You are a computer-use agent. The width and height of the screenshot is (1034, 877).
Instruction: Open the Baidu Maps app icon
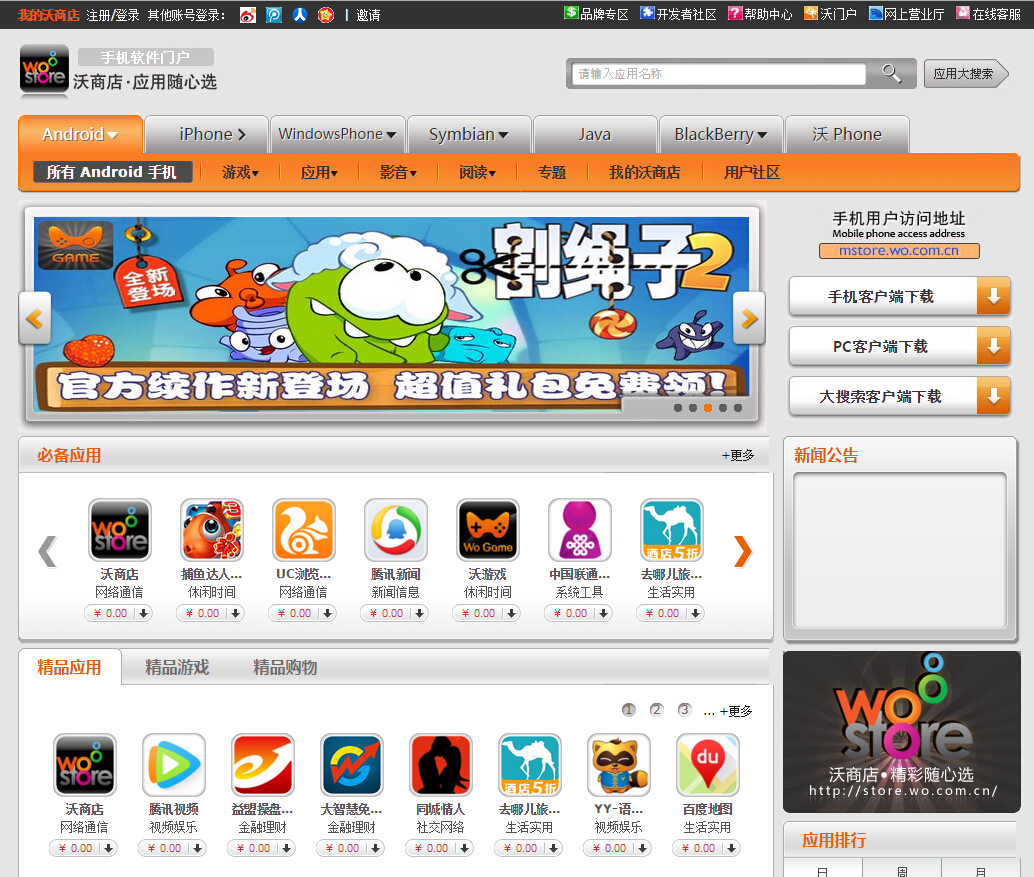[707, 765]
